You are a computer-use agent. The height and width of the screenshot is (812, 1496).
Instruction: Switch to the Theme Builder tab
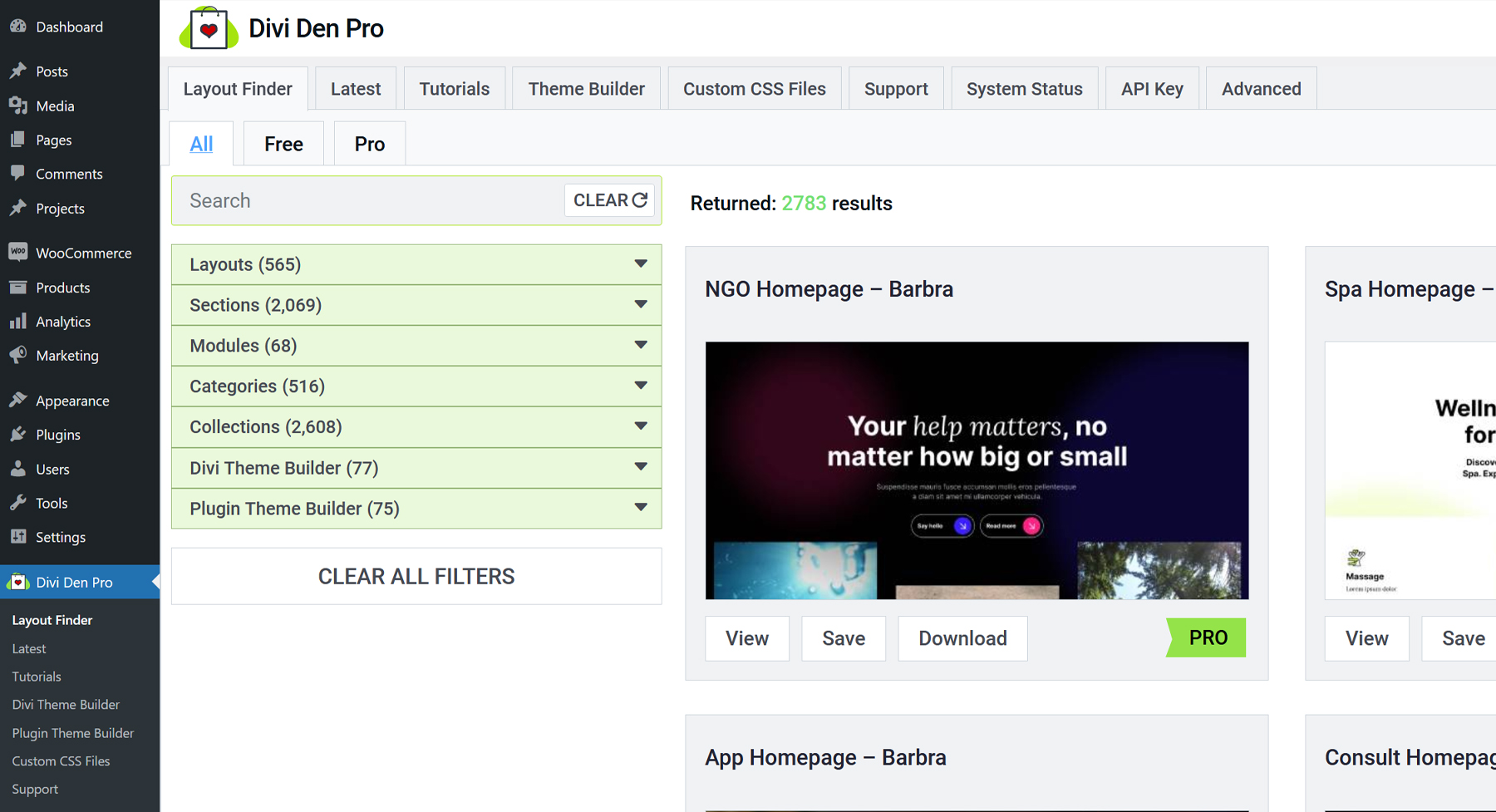click(x=587, y=89)
